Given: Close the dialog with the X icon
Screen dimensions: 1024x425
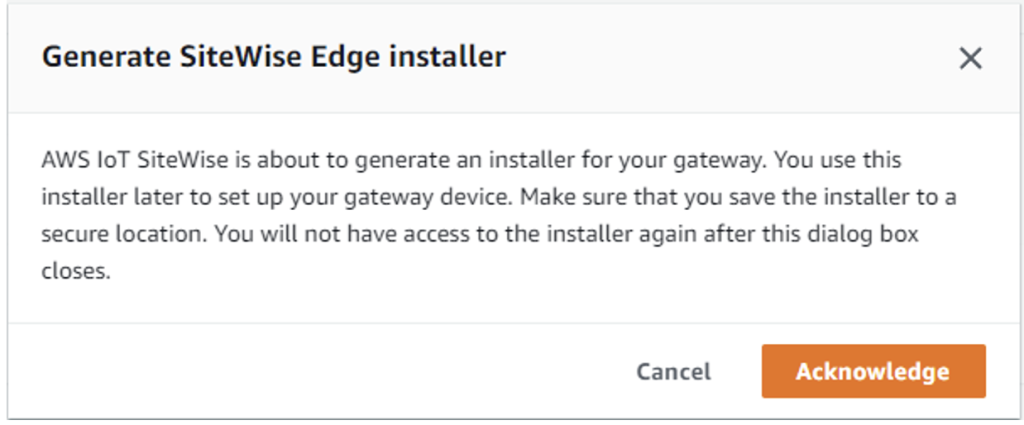Looking at the screenshot, I should (969, 59).
